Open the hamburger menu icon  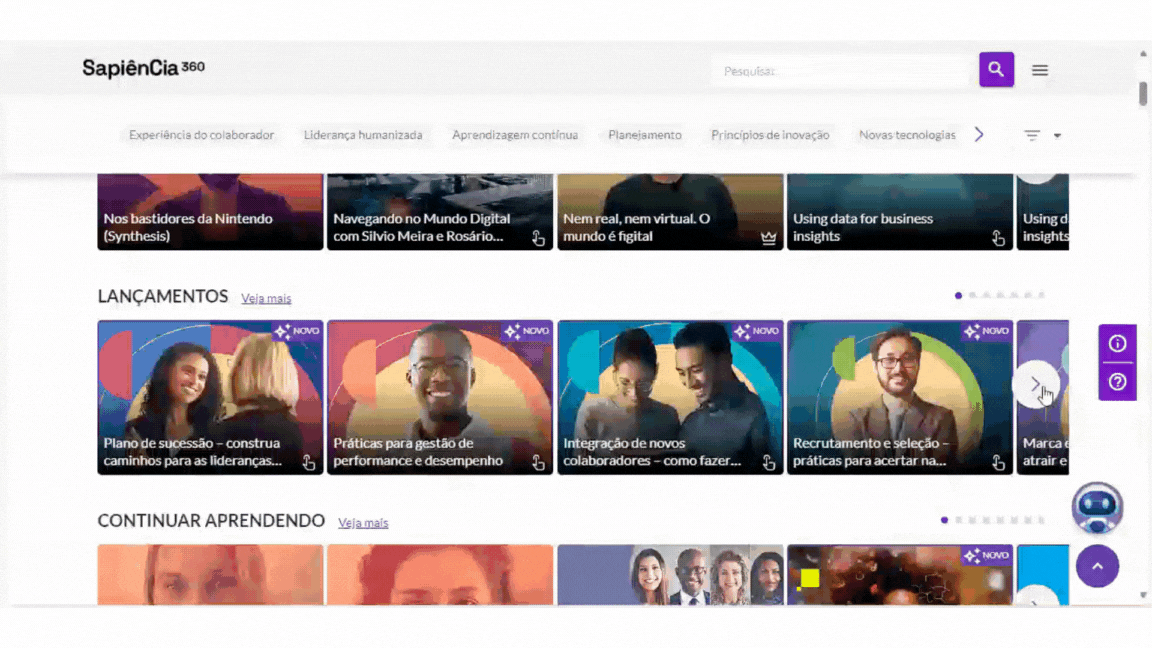click(1040, 71)
